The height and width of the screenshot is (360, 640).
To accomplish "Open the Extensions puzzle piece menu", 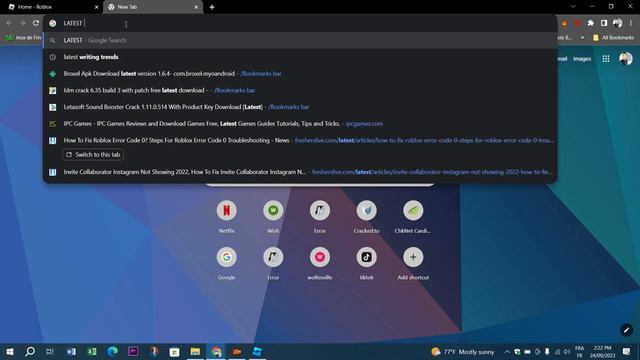I will pos(591,23).
